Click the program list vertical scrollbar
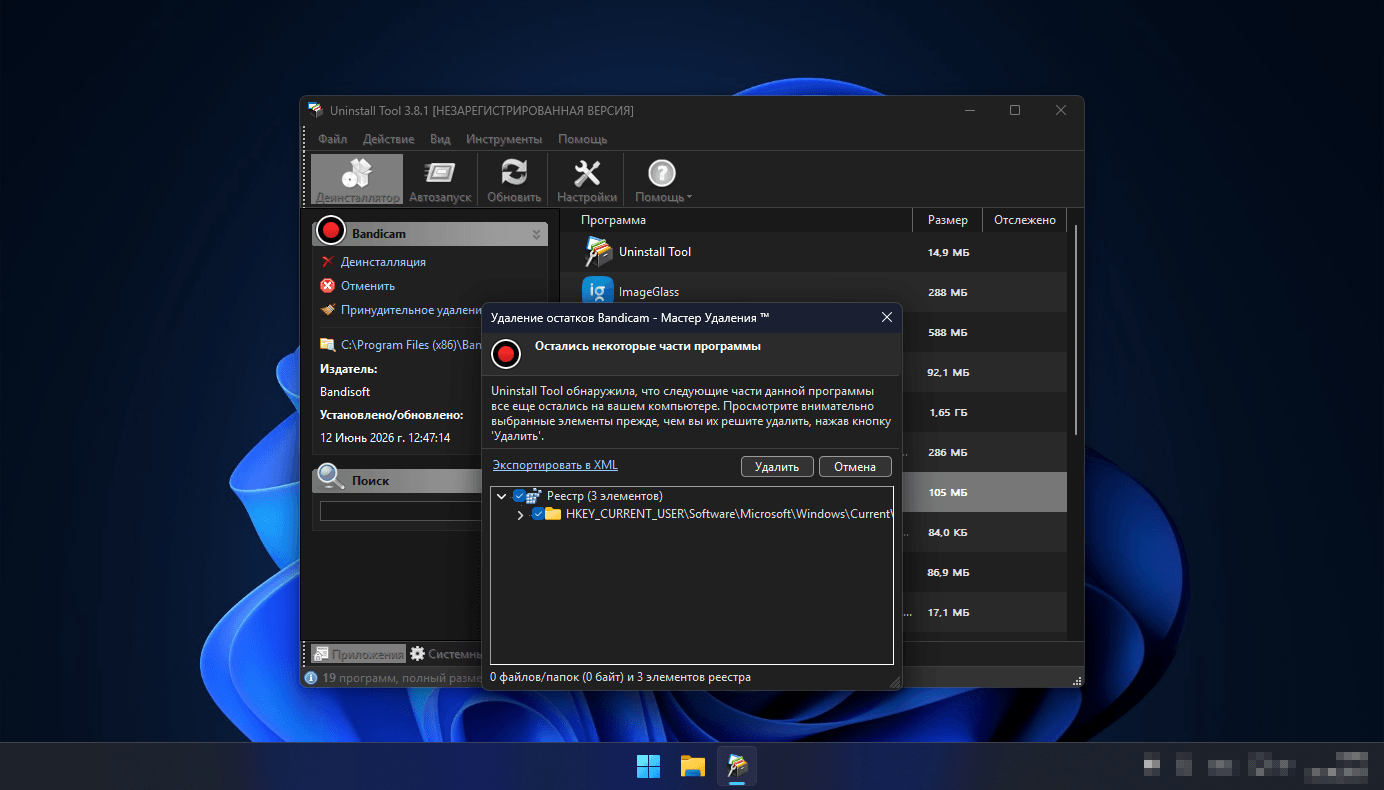 click(x=1076, y=330)
